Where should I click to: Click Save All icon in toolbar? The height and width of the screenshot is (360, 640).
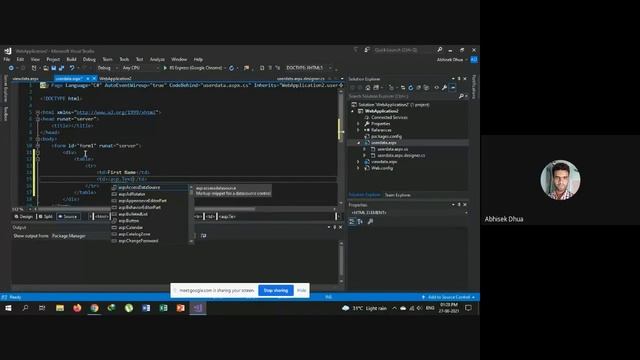[61, 68]
